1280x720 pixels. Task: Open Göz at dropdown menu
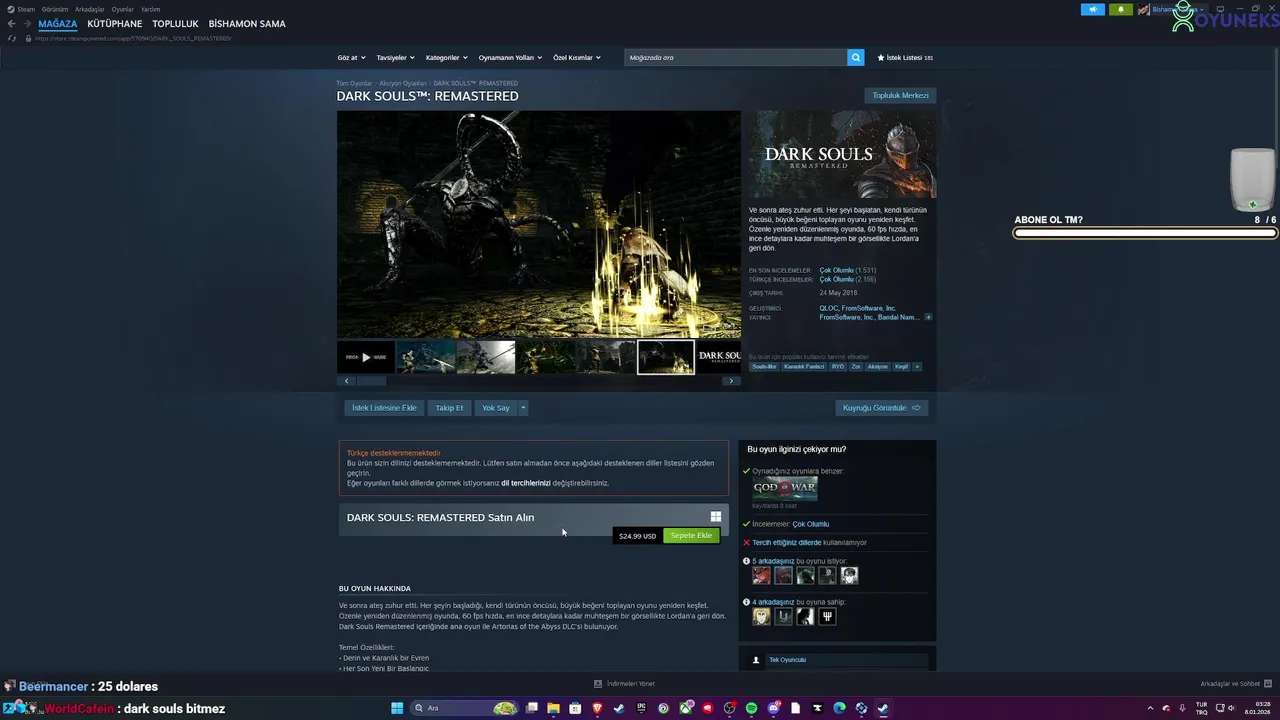click(x=351, y=58)
